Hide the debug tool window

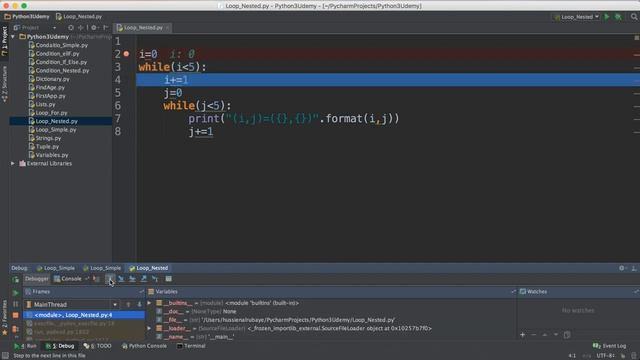(633, 268)
